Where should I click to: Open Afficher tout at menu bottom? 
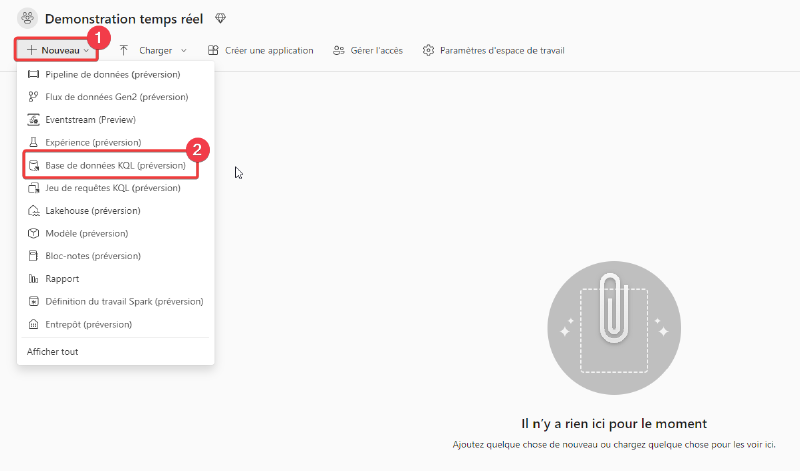pyautogui.click(x=53, y=352)
